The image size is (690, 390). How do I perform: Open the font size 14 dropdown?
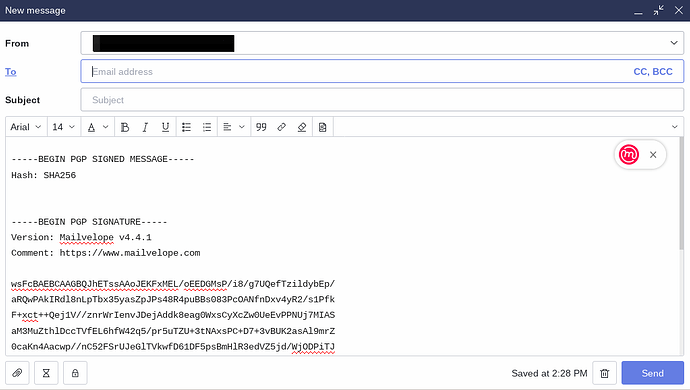click(64, 127)
